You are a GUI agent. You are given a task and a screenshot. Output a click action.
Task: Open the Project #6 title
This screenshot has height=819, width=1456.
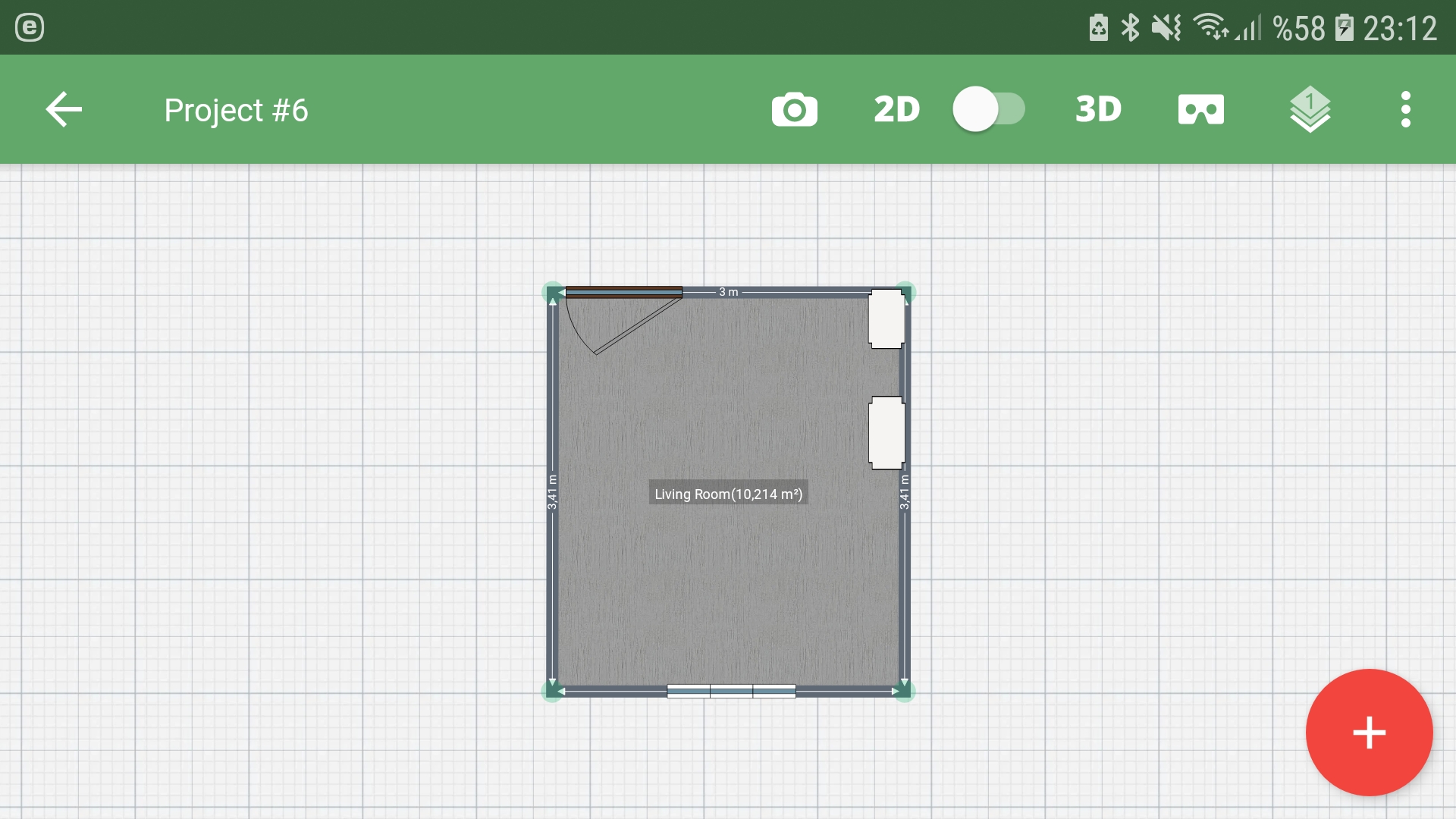tap(236, 111)
